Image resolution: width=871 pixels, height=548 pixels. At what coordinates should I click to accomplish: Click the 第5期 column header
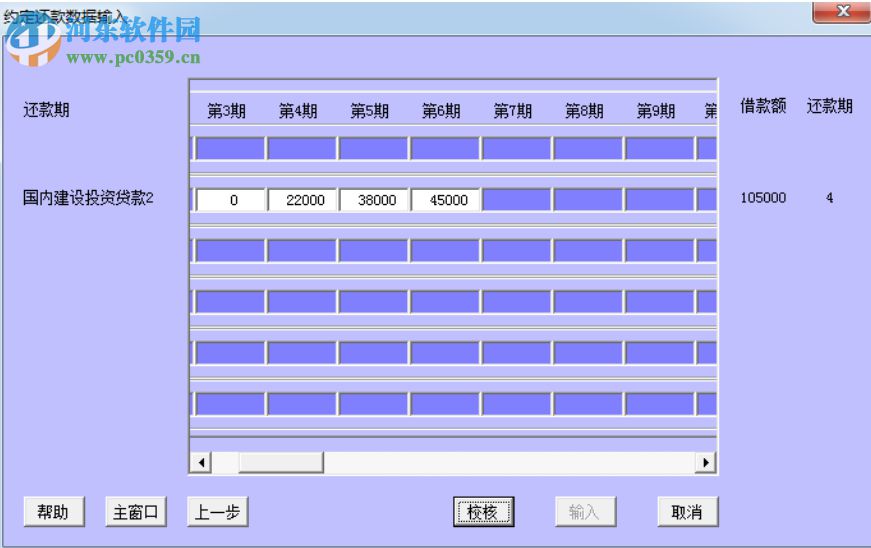(370, 111)
